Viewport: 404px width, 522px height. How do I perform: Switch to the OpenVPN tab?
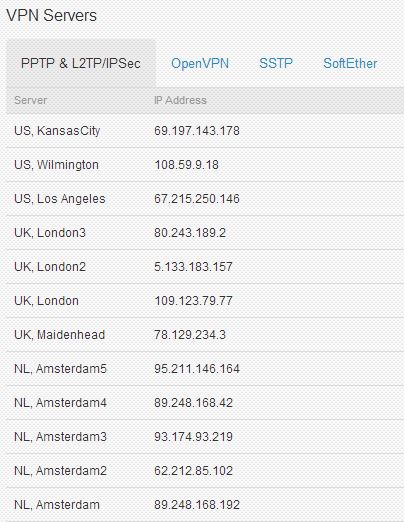click(x=200, y=63)
